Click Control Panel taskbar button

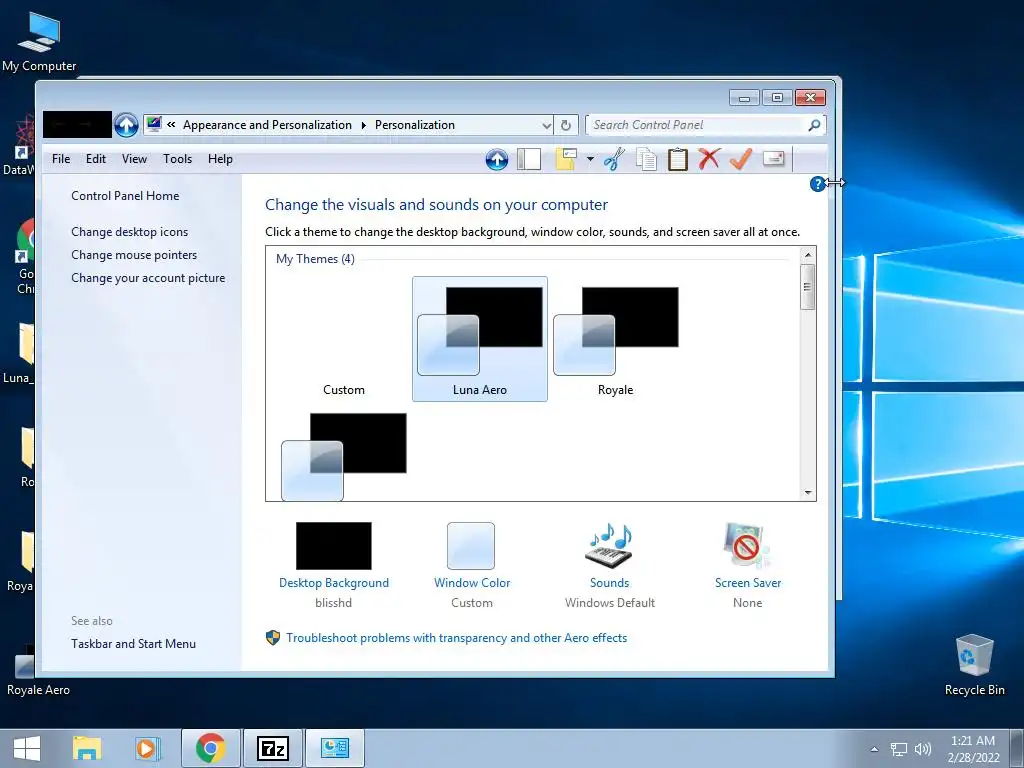[334, 748]
